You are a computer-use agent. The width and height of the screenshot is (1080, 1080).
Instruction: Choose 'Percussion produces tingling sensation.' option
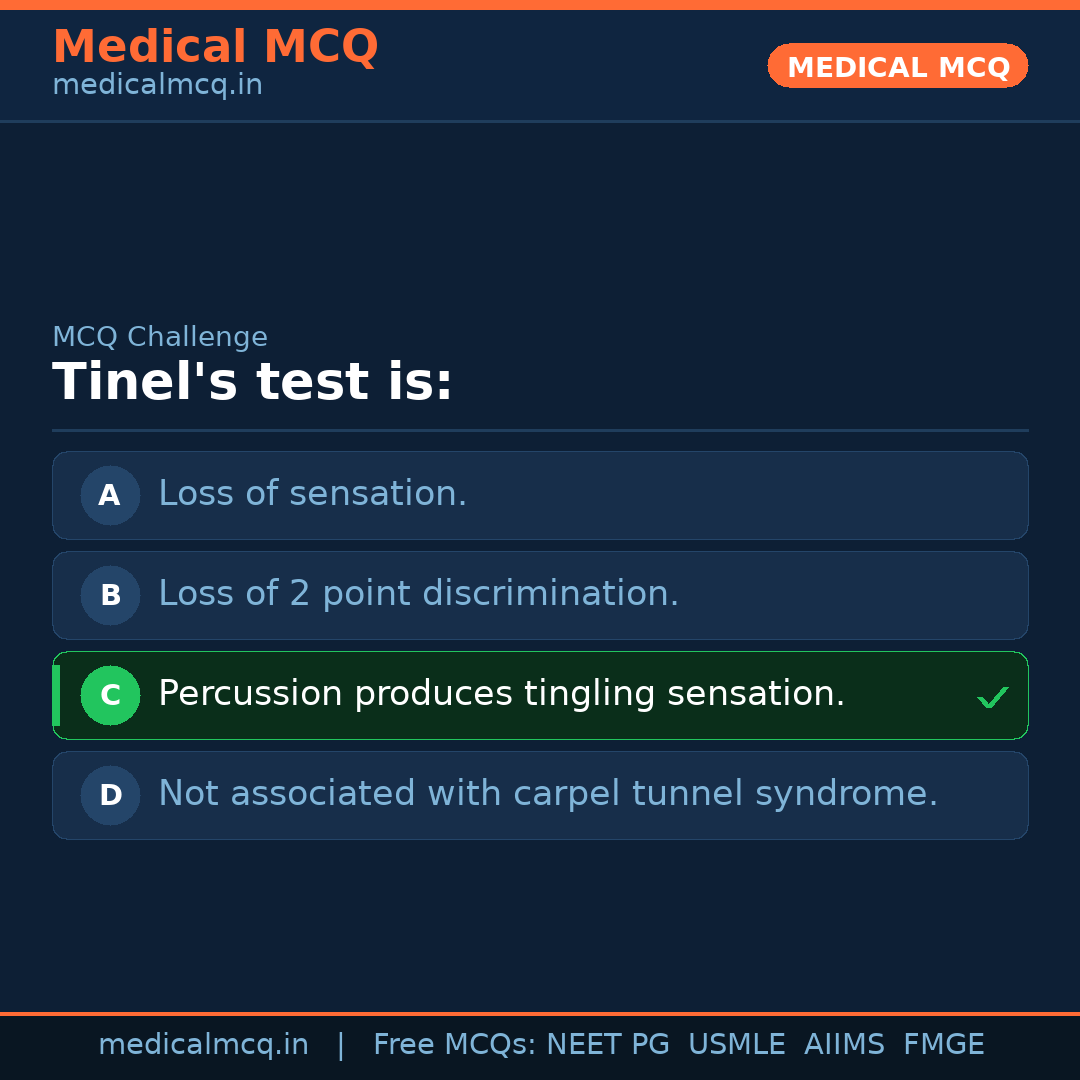501,694
